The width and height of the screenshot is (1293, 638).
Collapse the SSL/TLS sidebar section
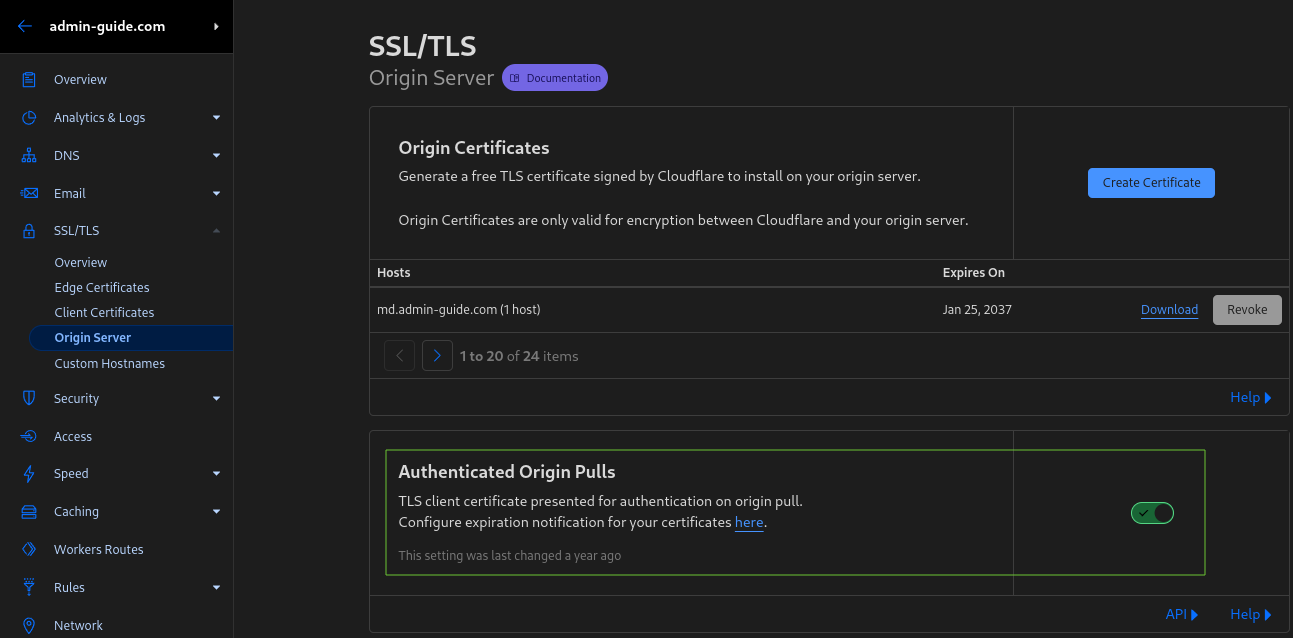216,230
